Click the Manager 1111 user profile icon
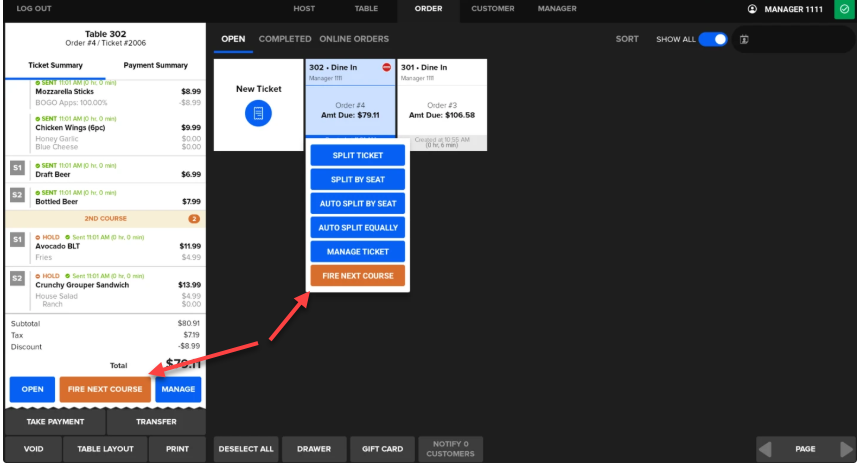 [x=752, y=9]
